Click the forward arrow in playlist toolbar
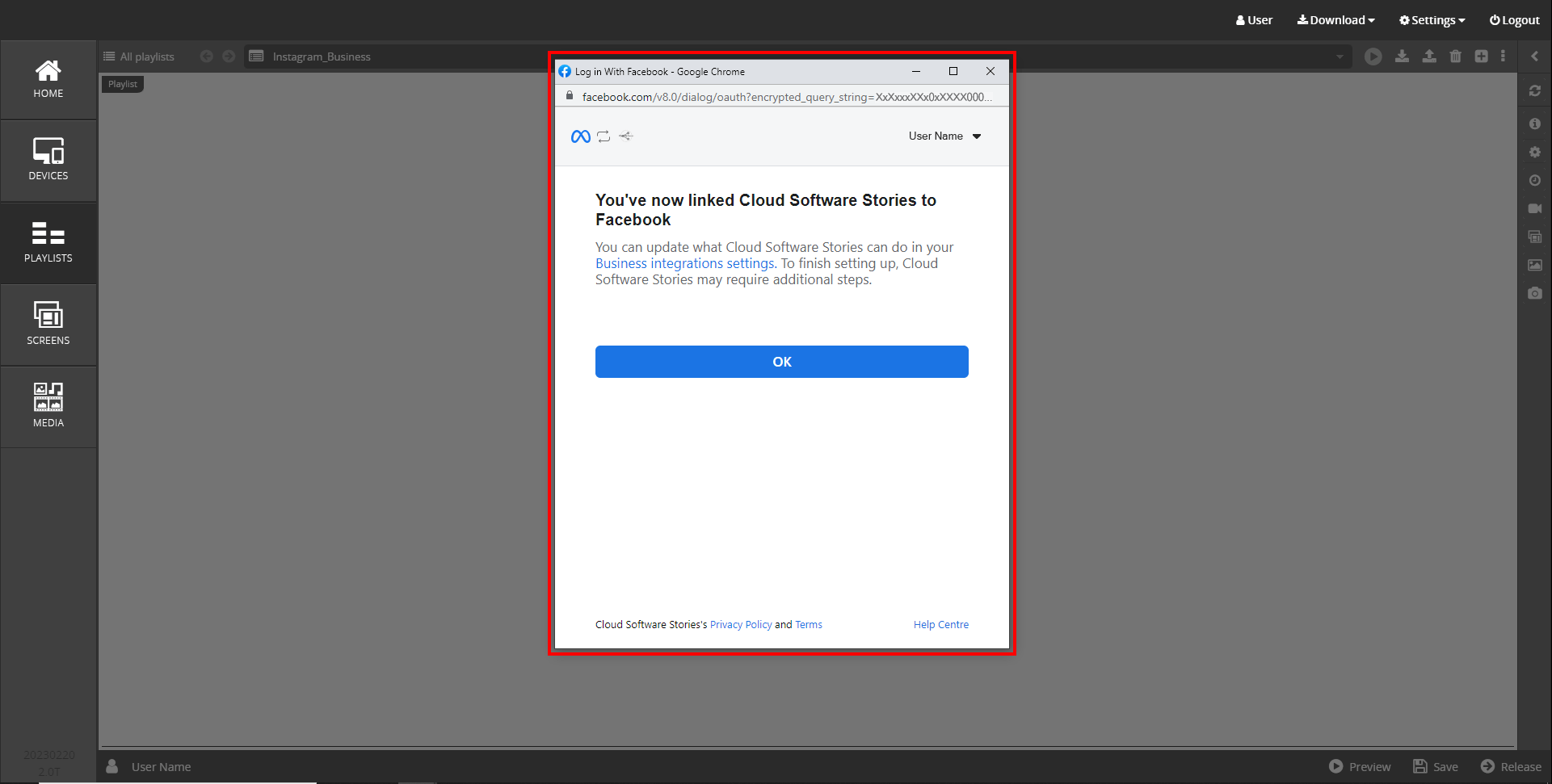The width and height of the screenshot is (1552, 784). coord(229,57)
